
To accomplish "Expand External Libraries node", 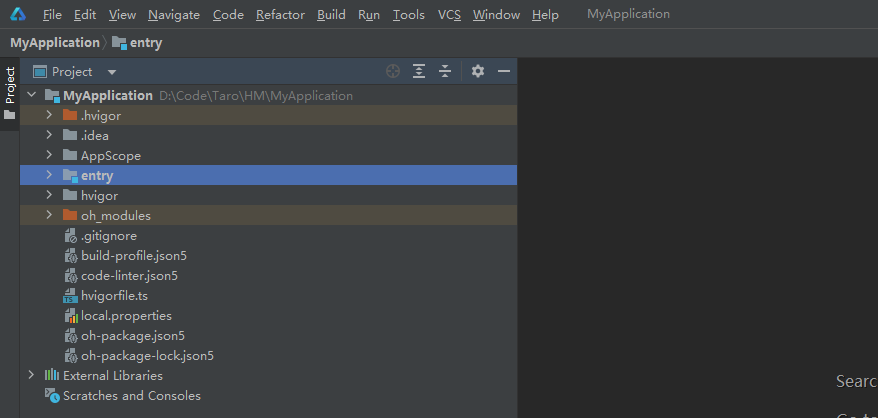I will [x=31, y=375].
